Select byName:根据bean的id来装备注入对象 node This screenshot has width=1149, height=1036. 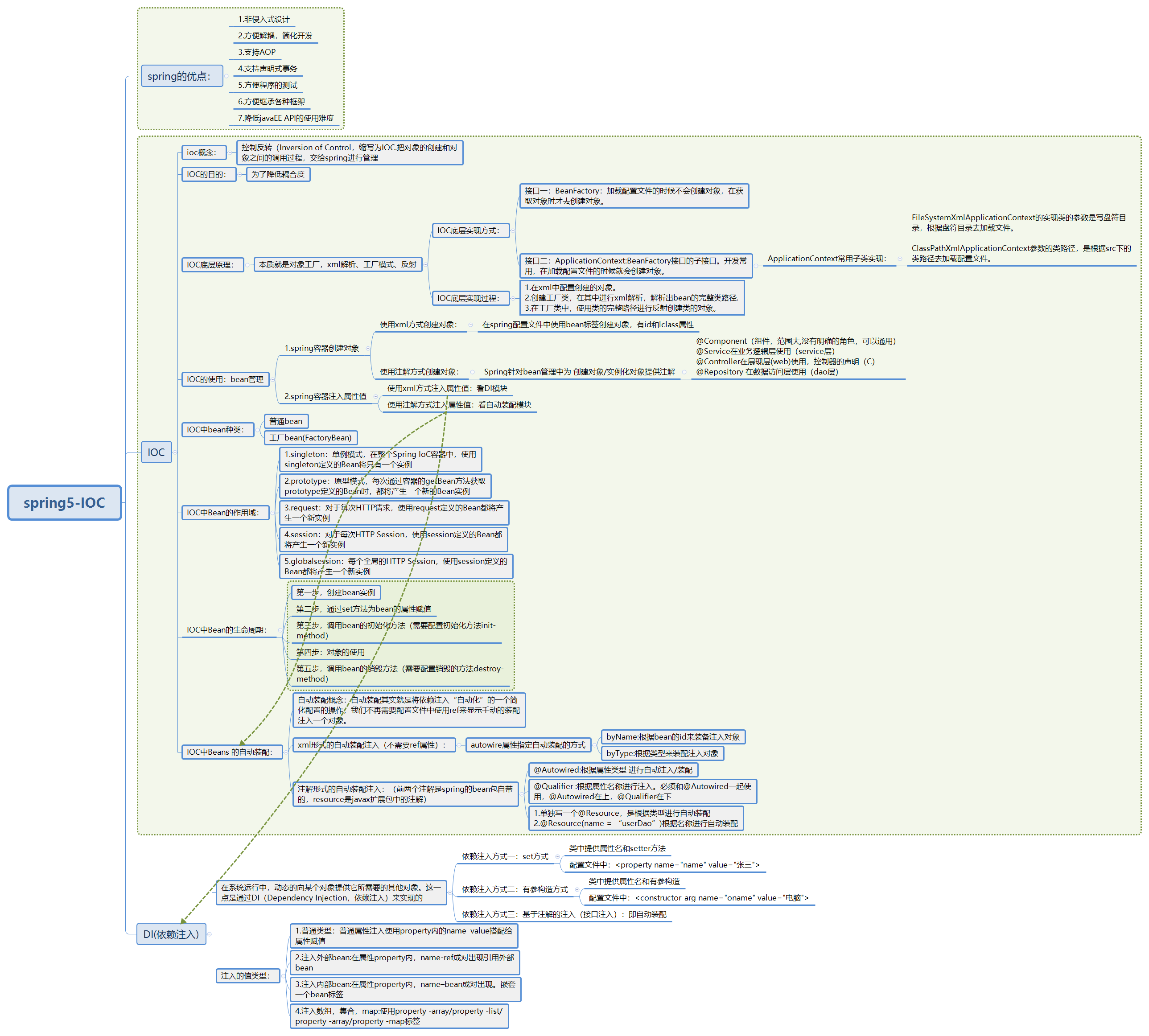tap(674, 737)
